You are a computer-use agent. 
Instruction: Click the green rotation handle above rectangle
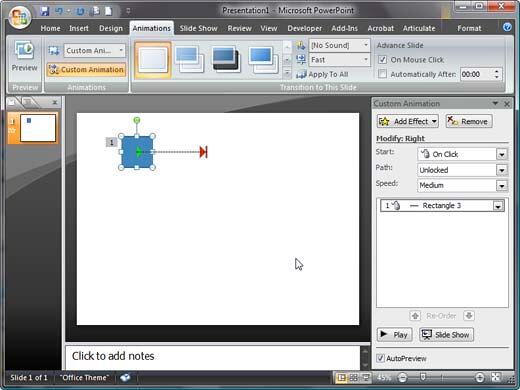tap(137, 120)
